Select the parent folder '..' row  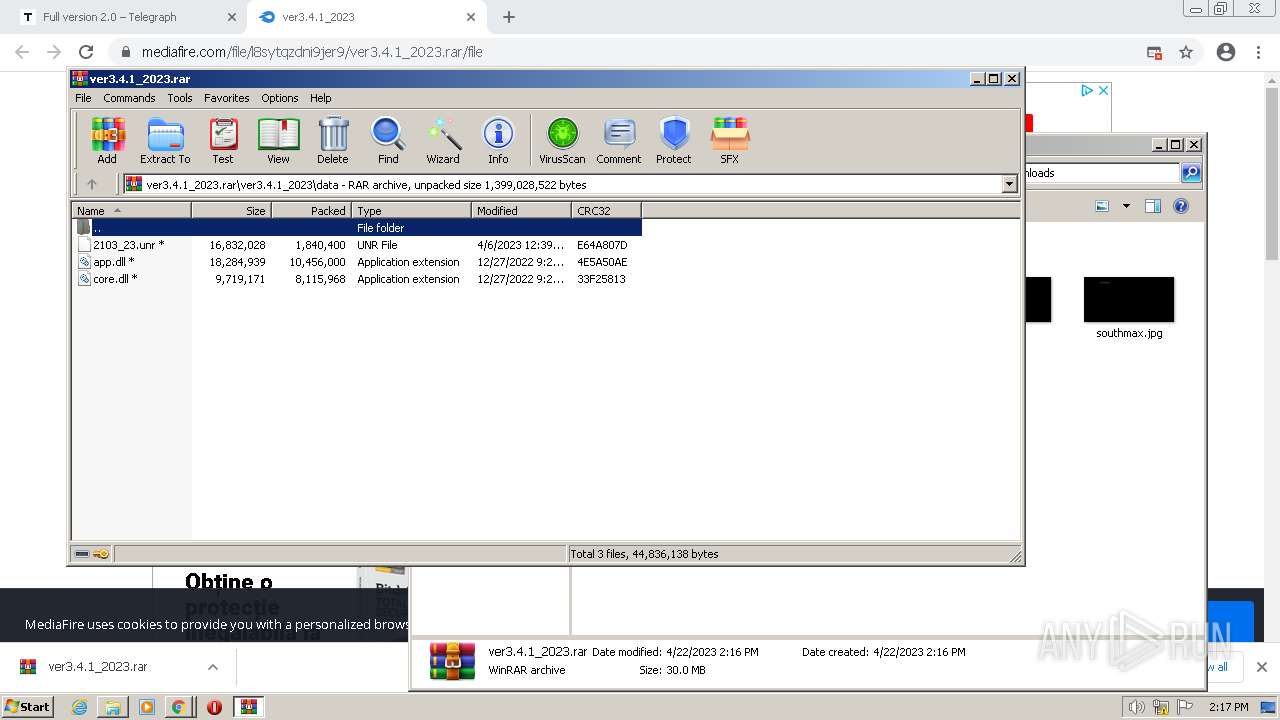(x=357, y=228)
